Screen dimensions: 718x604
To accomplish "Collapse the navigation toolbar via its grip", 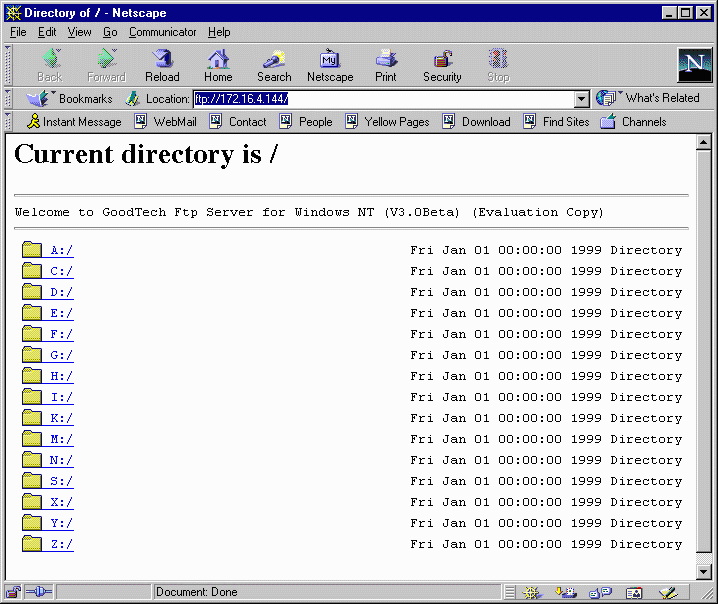I will (8, 65).
